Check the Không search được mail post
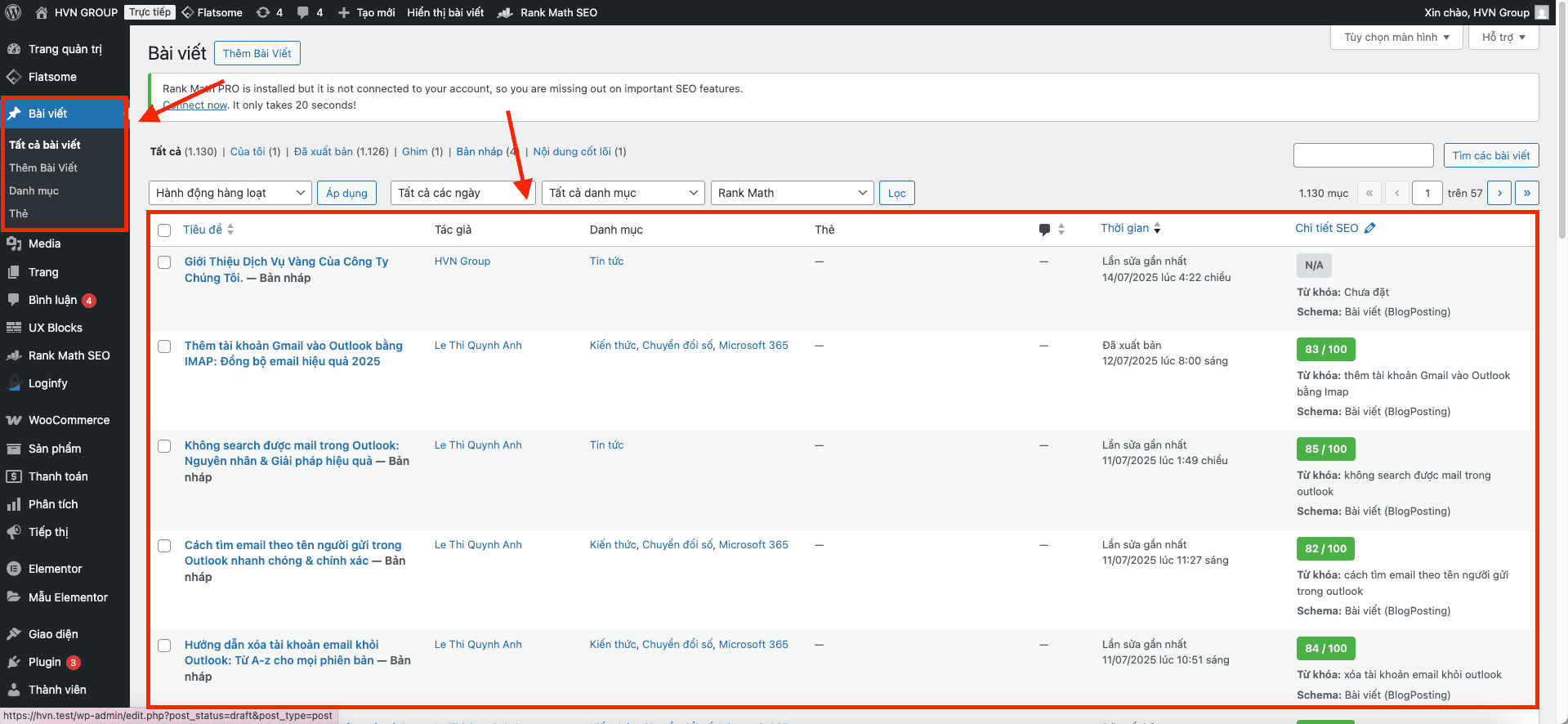1568x724 pixels. coord(164,446)
